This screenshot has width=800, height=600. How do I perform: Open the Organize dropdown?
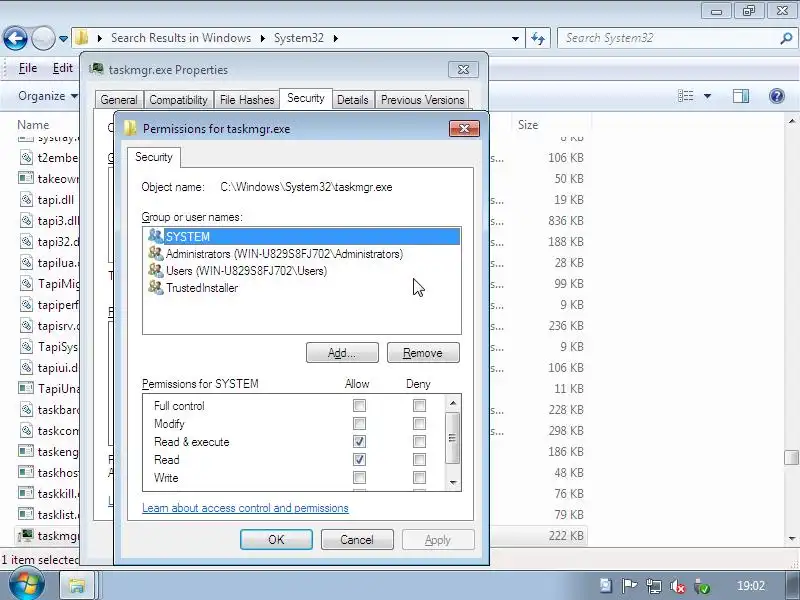pos(48,96)
